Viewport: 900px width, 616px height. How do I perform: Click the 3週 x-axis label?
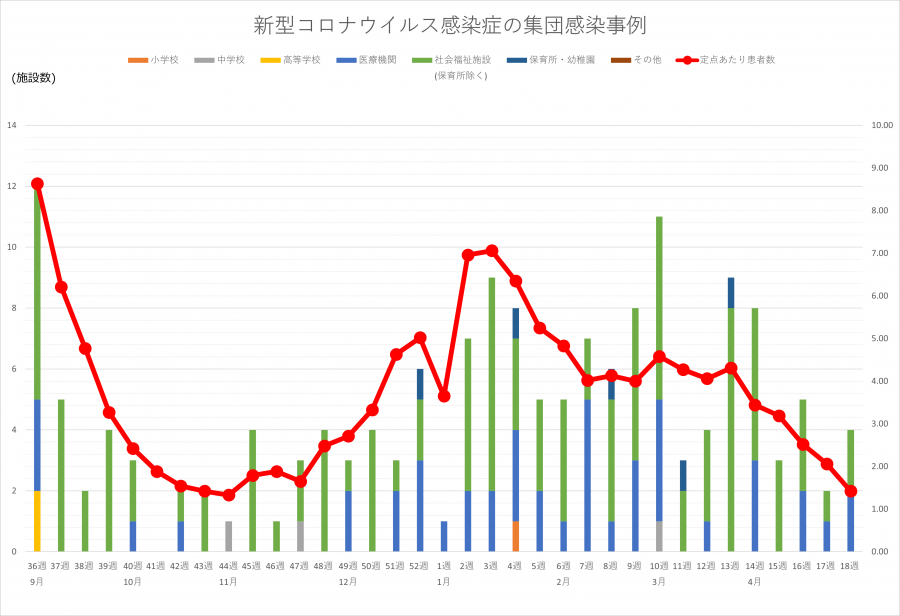click(x=491, y=566)
